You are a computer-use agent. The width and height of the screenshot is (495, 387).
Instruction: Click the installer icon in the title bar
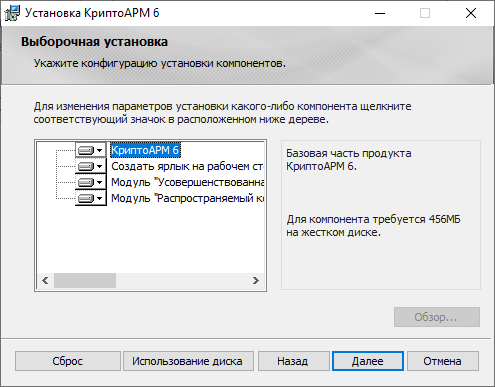pos(12,13)
